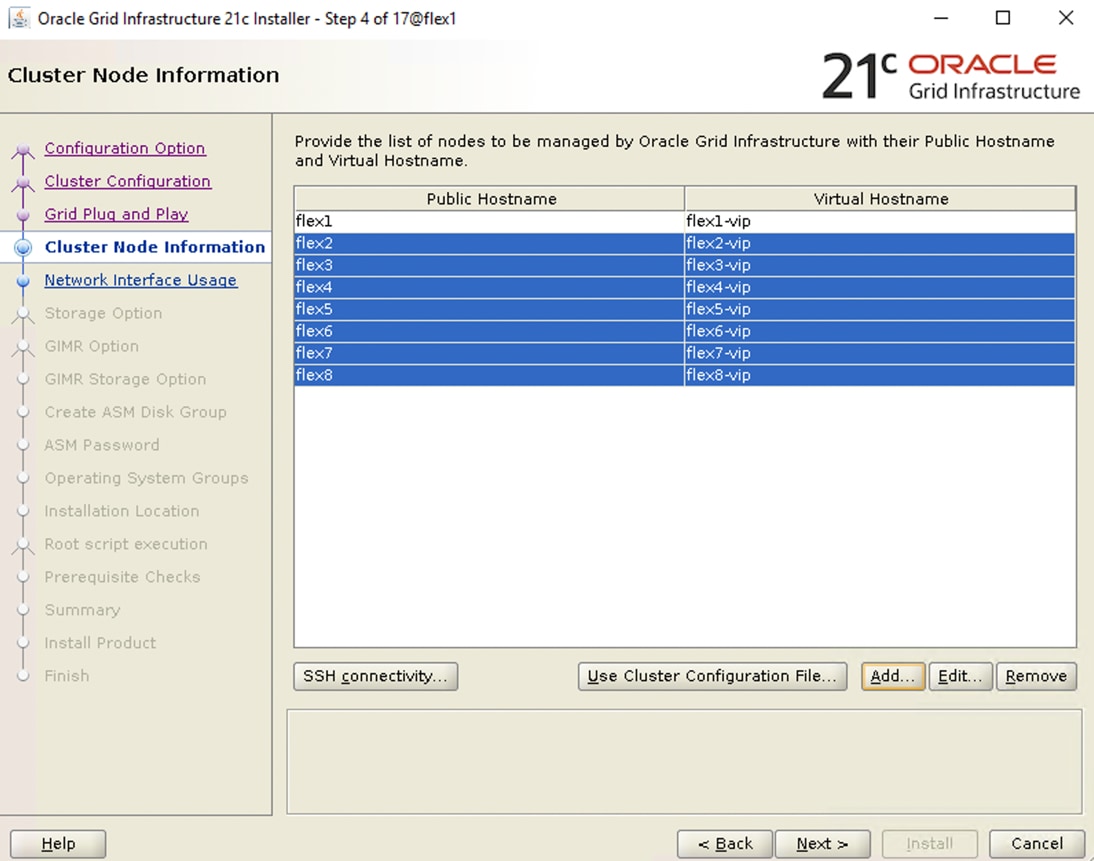The width and height of the screenshot is (1094, 861).
Task: Select the flex2 public hostname cell
Action: tap(490, 244)
